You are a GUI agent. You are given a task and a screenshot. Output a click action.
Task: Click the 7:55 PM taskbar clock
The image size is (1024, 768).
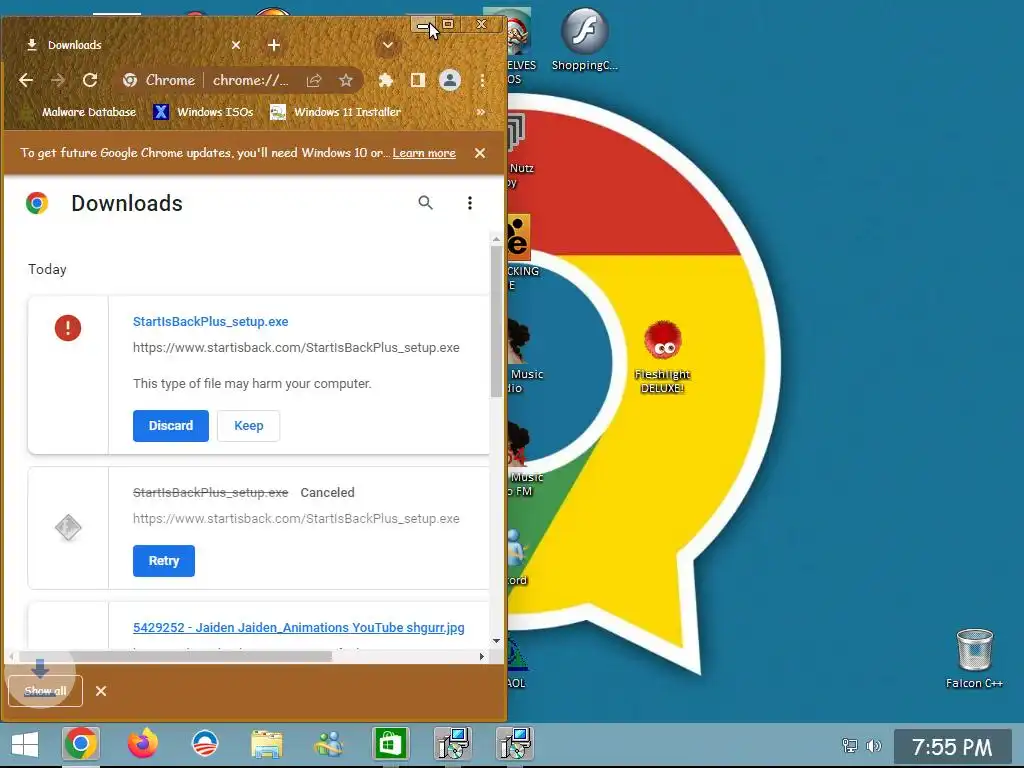pyautogui.click(x=952, y=747)
